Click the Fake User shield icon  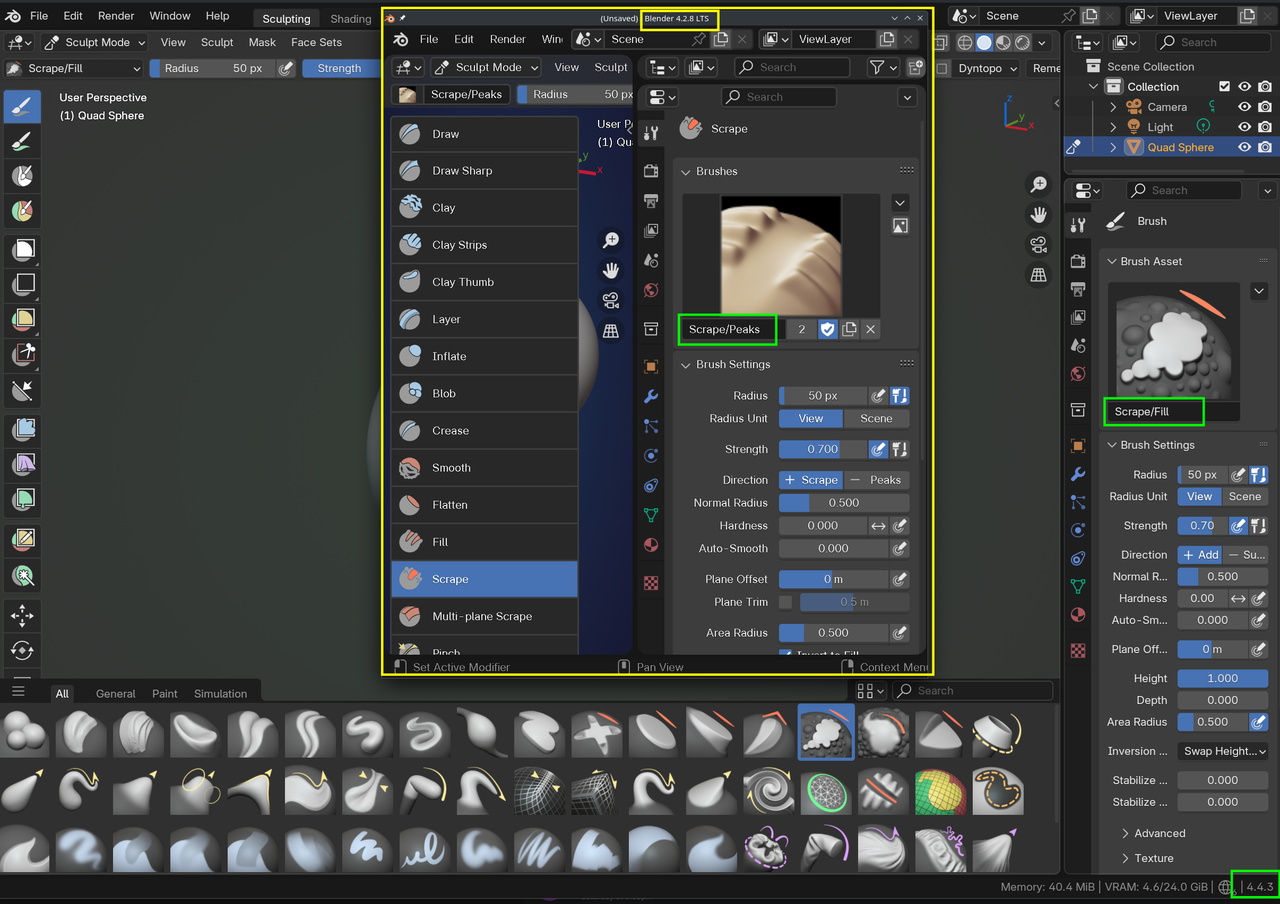[x=827, y=329]
